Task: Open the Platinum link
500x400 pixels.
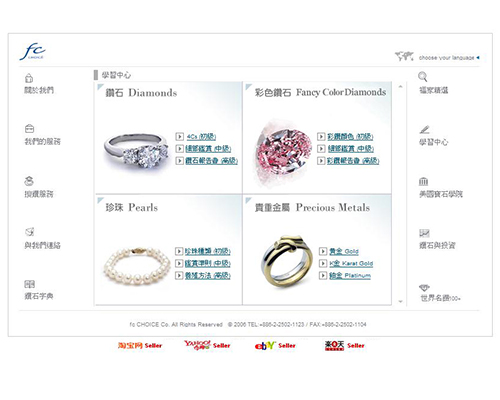Action: point(350,276)
